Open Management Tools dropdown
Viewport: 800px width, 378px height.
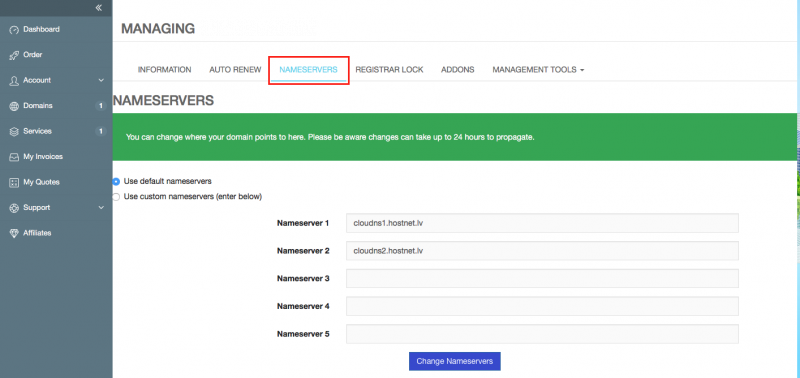(x=538, y=70)
